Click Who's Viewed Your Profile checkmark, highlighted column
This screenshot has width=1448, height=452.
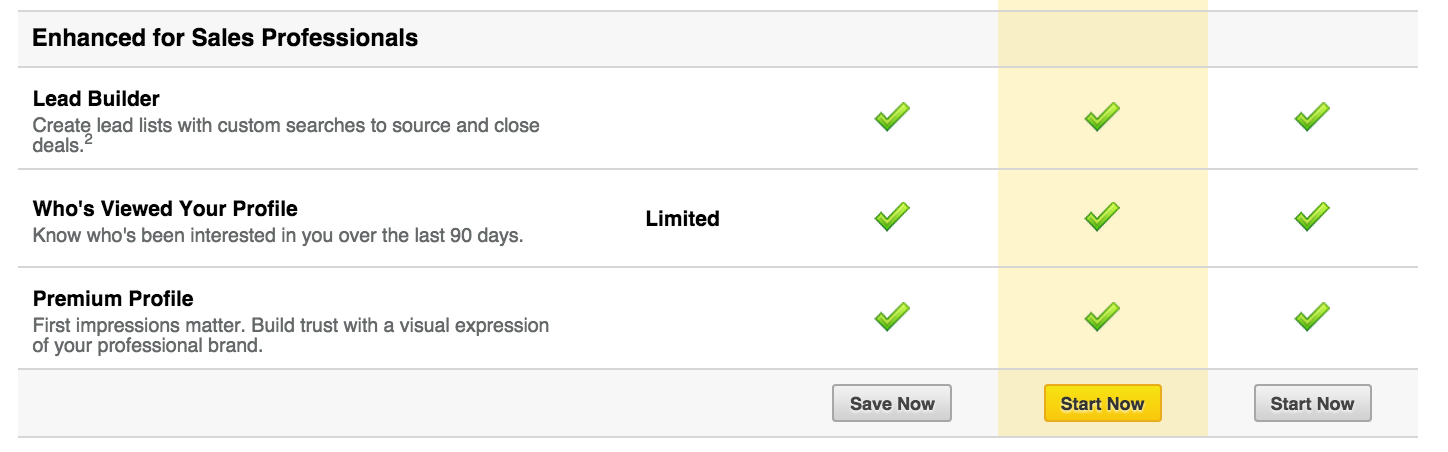point(1102,216)
